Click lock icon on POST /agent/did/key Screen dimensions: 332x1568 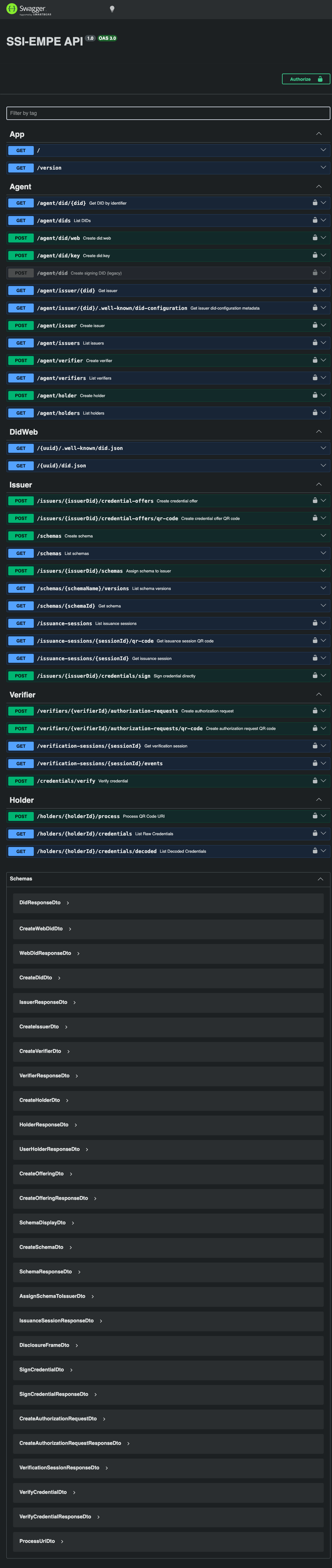click(x=315, y=255)
